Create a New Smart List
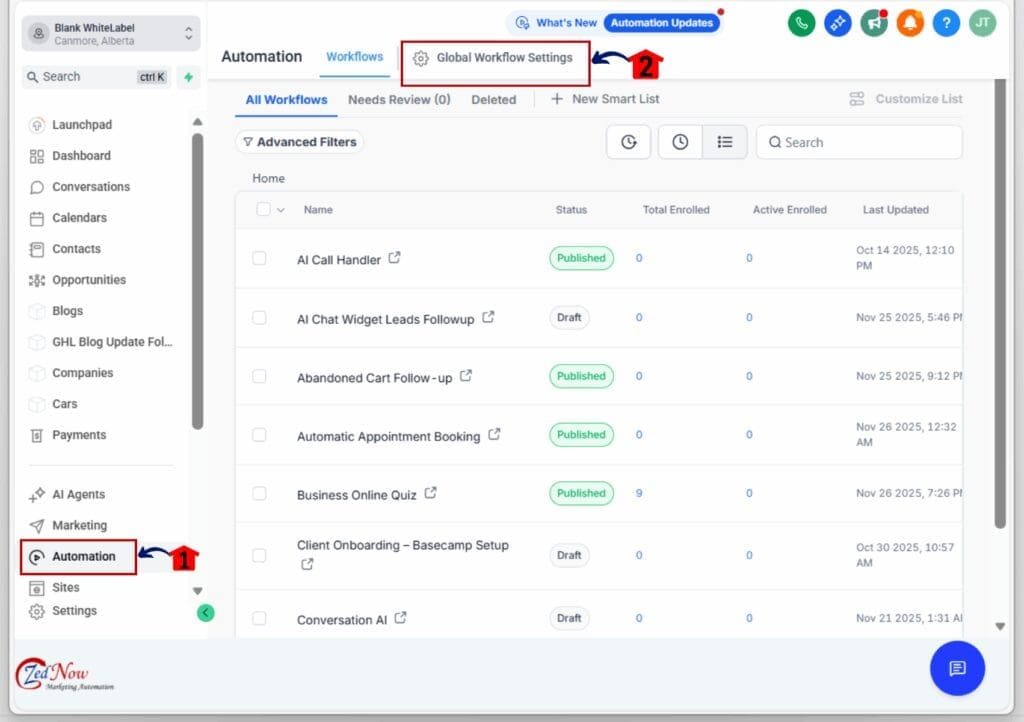 point(605,99)
